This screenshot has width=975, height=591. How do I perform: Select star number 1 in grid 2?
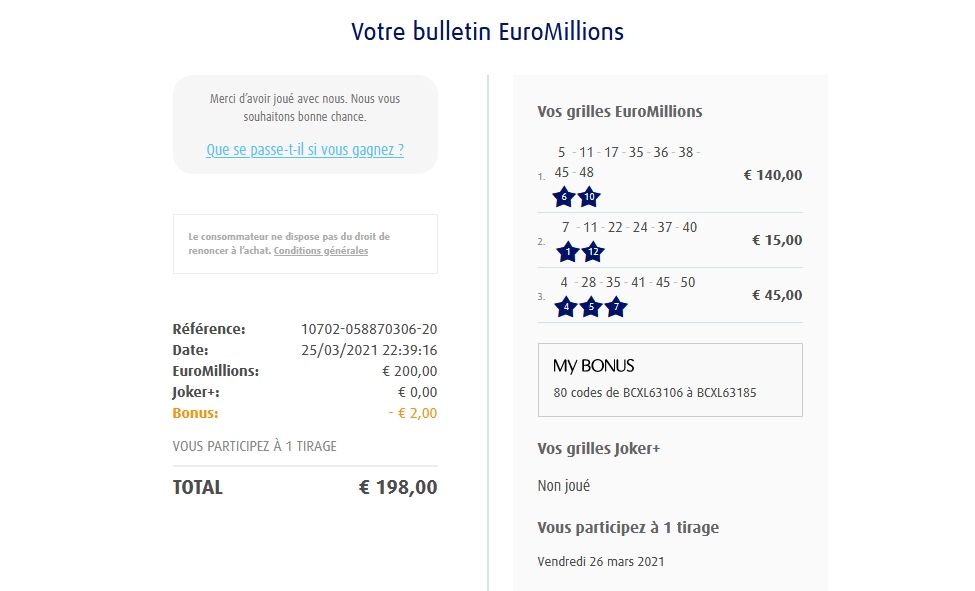[x=568, y=252]
